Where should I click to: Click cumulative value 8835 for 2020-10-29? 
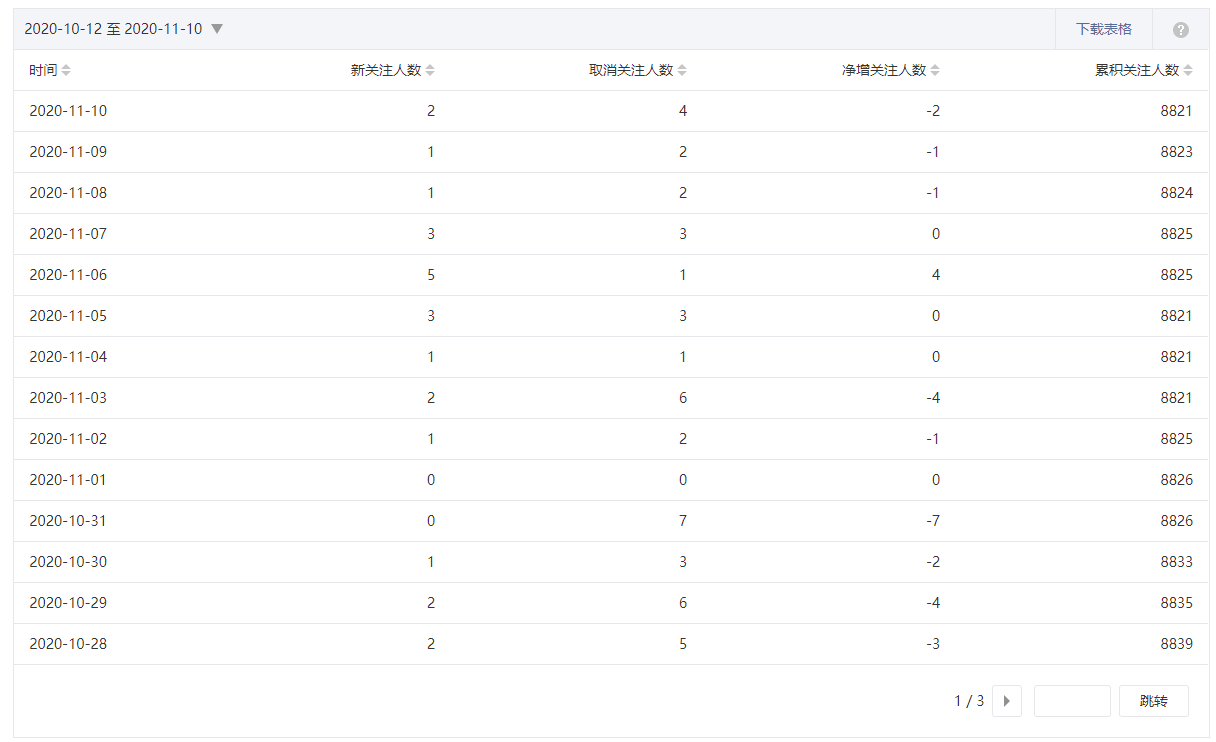(1177, 603)
